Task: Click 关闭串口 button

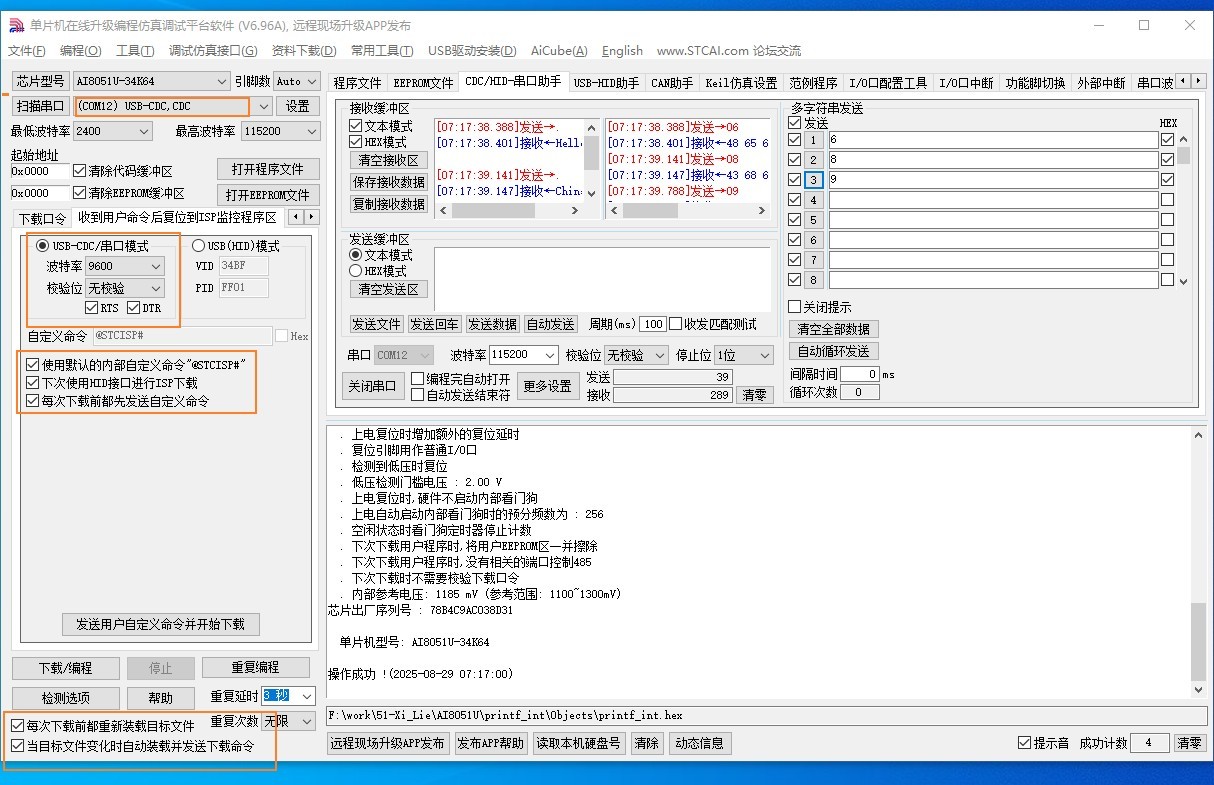Action: click(x=372, y=386)
